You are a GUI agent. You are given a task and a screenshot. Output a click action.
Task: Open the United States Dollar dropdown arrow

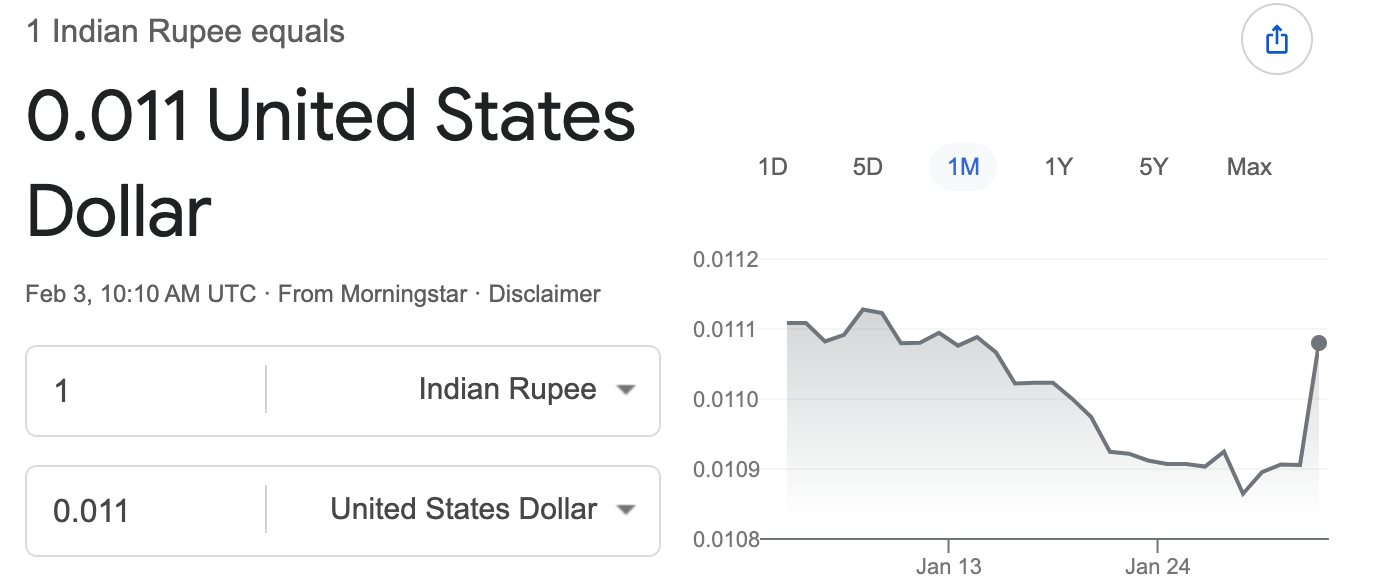coord(626,510)
